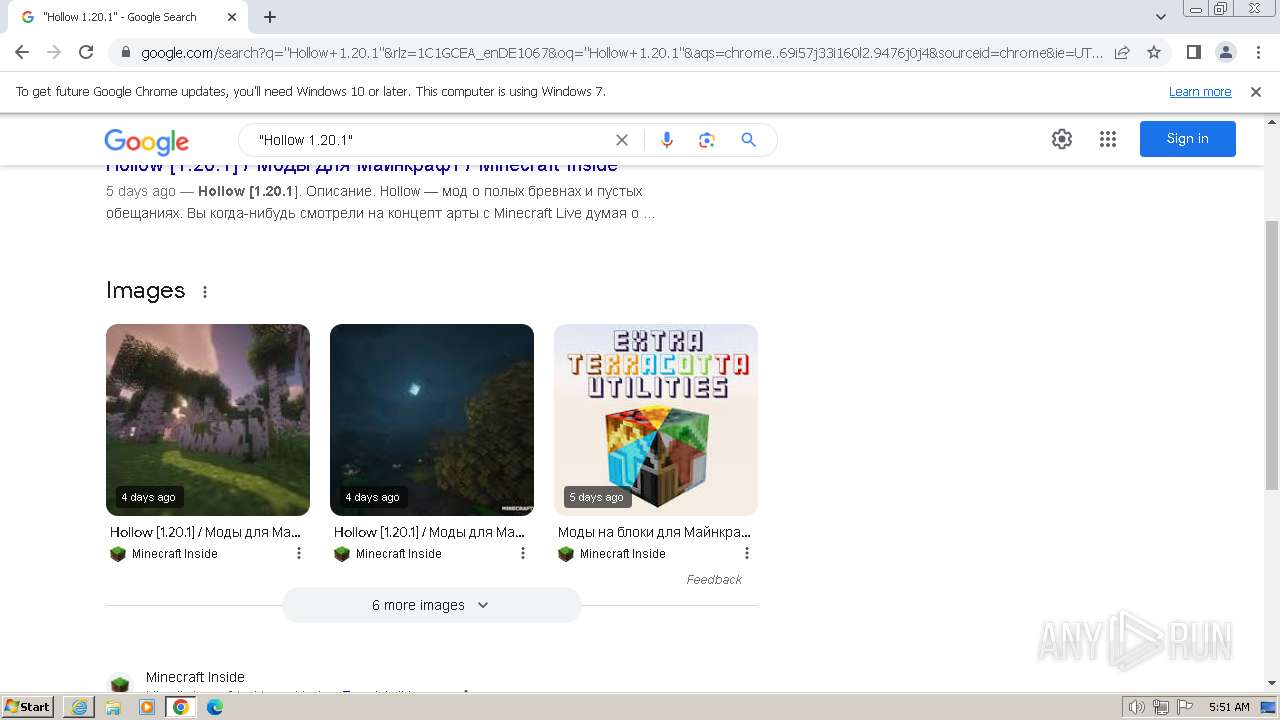This screenshot has height=720, width=1280.
Task: Bookmark this tab with star icon
Action: pos(1154,53)
